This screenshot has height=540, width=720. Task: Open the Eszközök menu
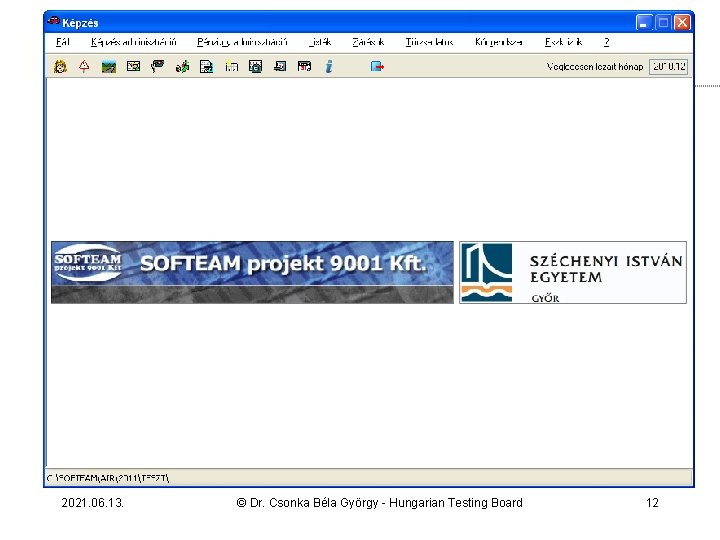[x=563, y=42]
